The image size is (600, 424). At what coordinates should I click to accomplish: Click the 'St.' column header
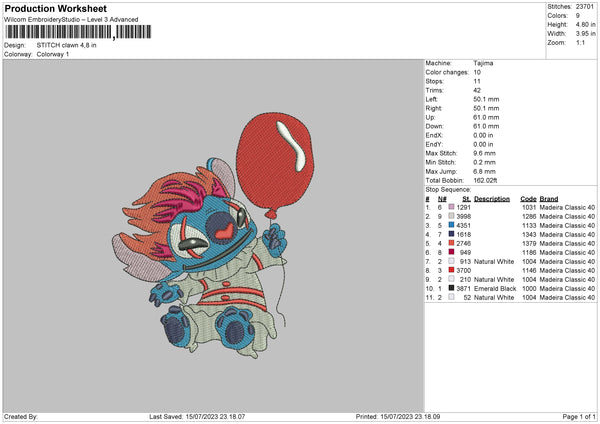466,199
